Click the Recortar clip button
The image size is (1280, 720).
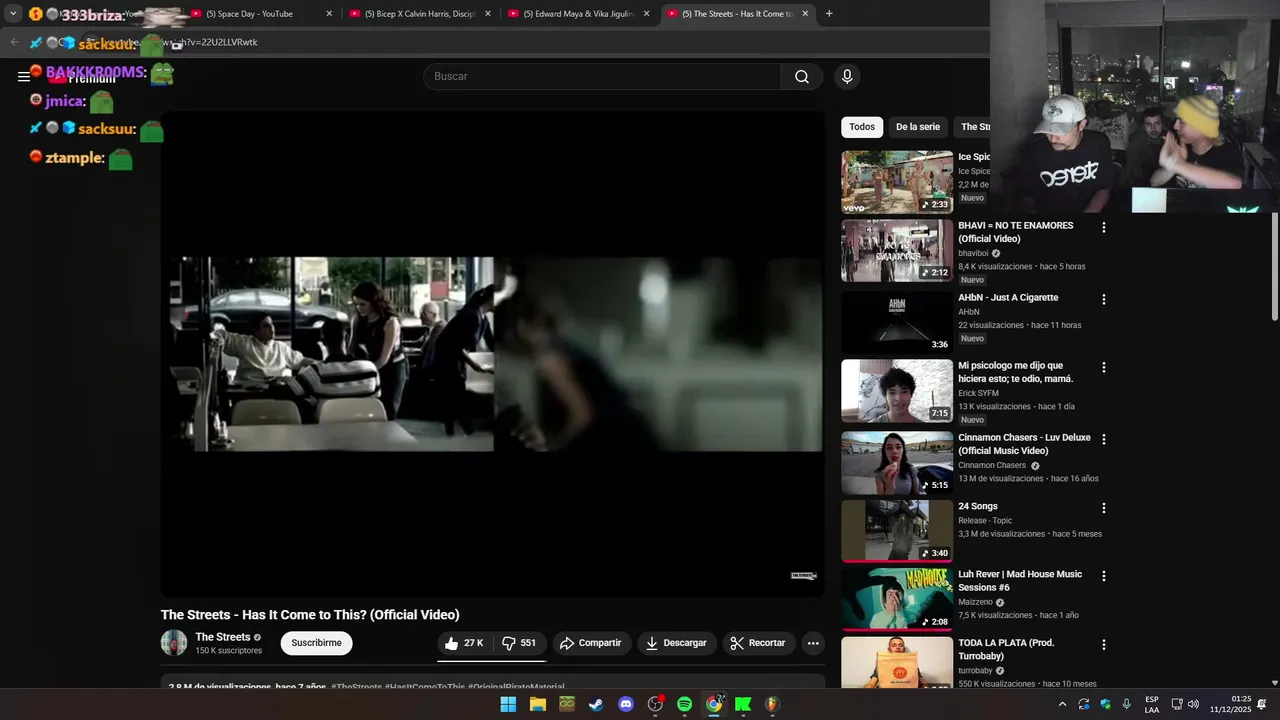758,643
